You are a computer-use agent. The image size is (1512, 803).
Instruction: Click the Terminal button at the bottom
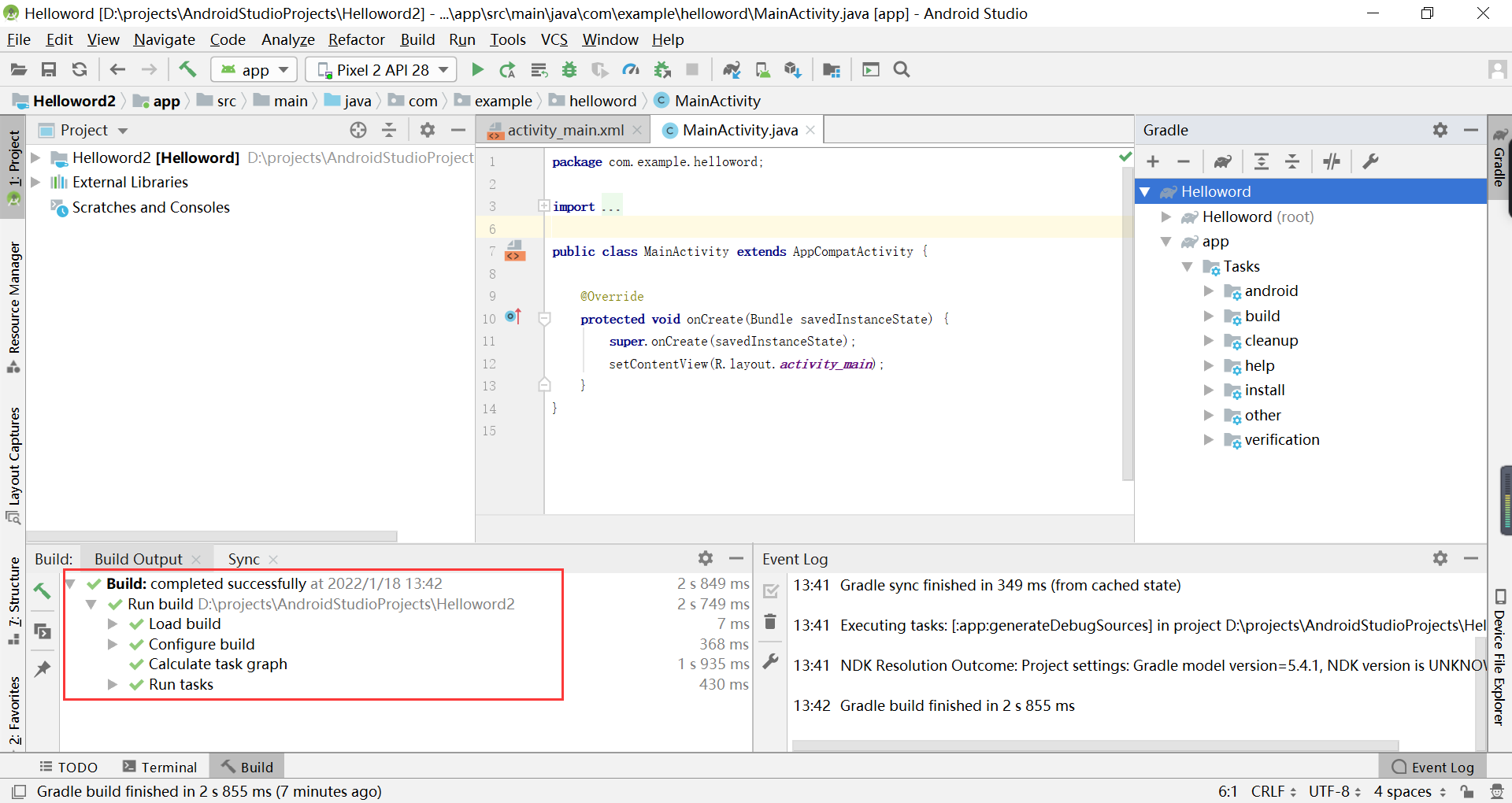coord(161,766)
